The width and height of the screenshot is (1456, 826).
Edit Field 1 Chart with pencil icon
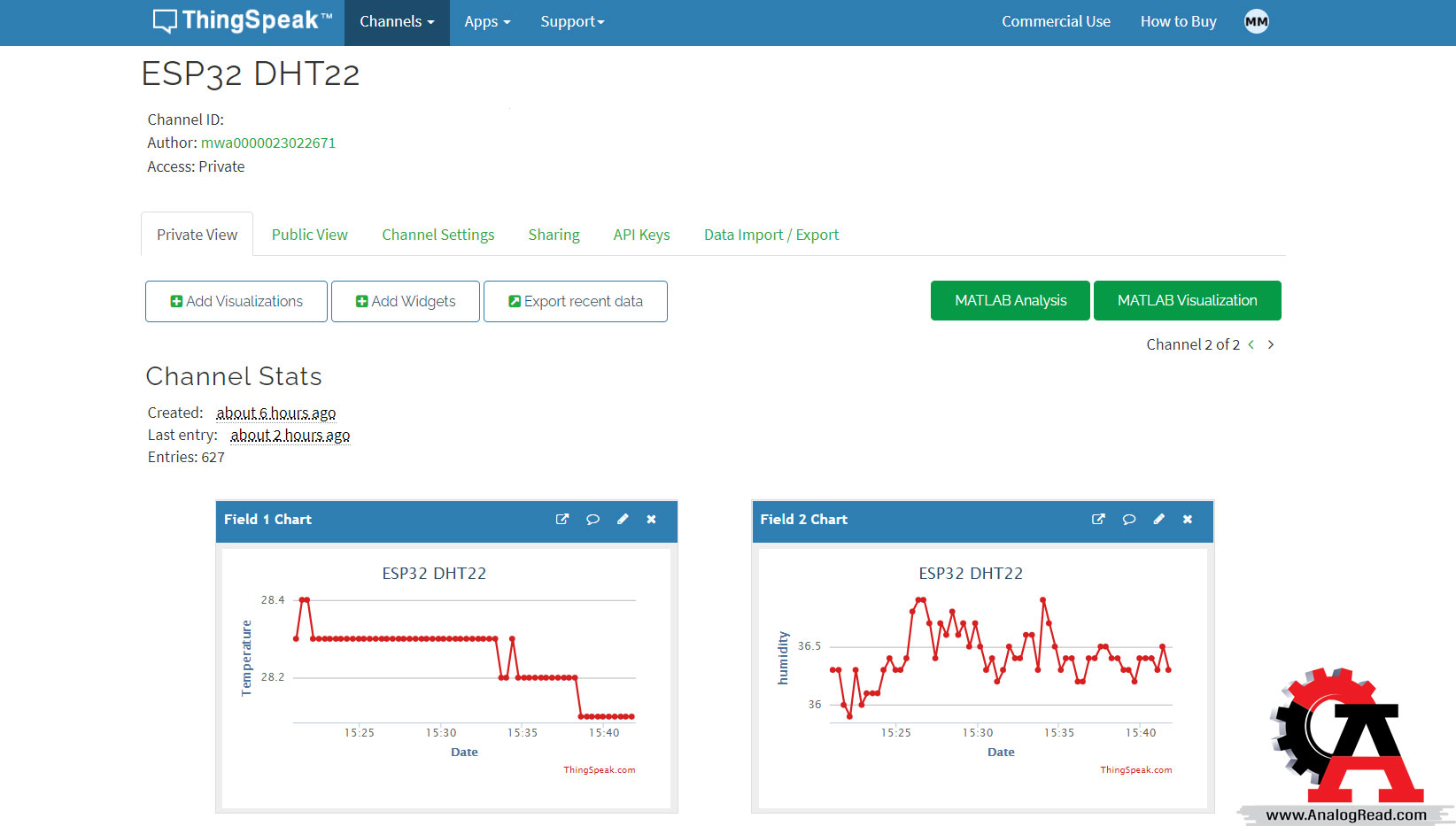tap(623, 520)
